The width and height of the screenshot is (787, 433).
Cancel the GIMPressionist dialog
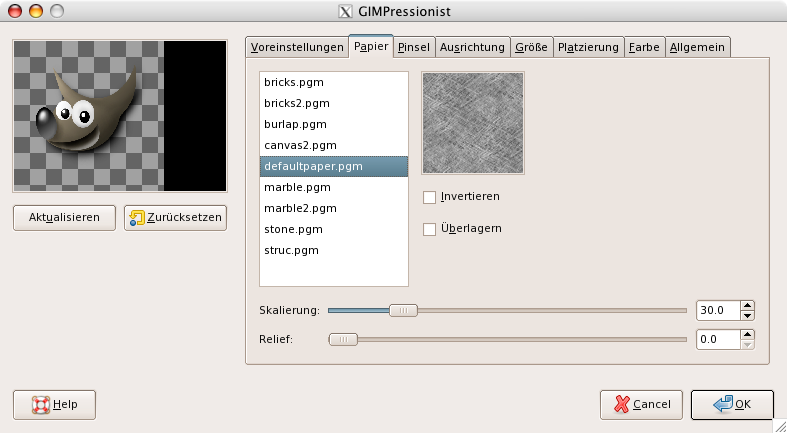point(641,405)
